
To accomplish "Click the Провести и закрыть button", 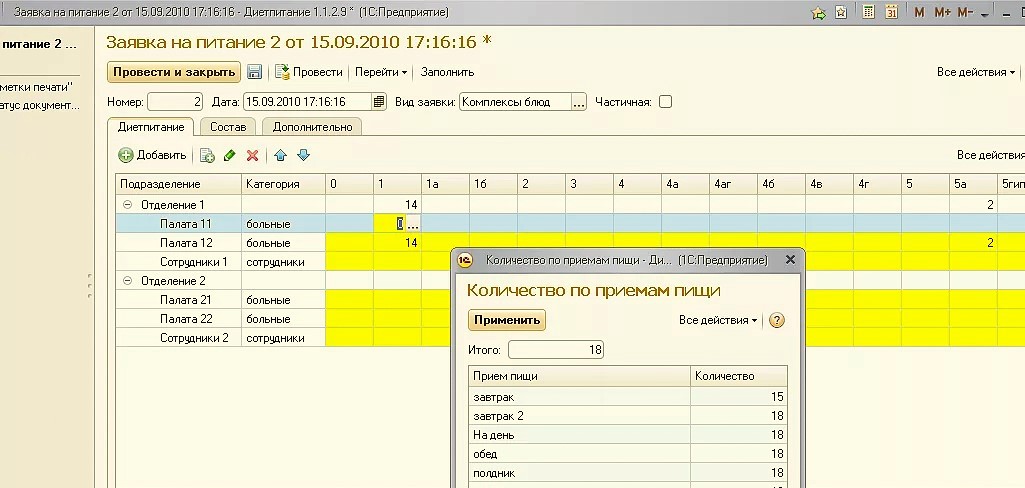I will point(174,72).
